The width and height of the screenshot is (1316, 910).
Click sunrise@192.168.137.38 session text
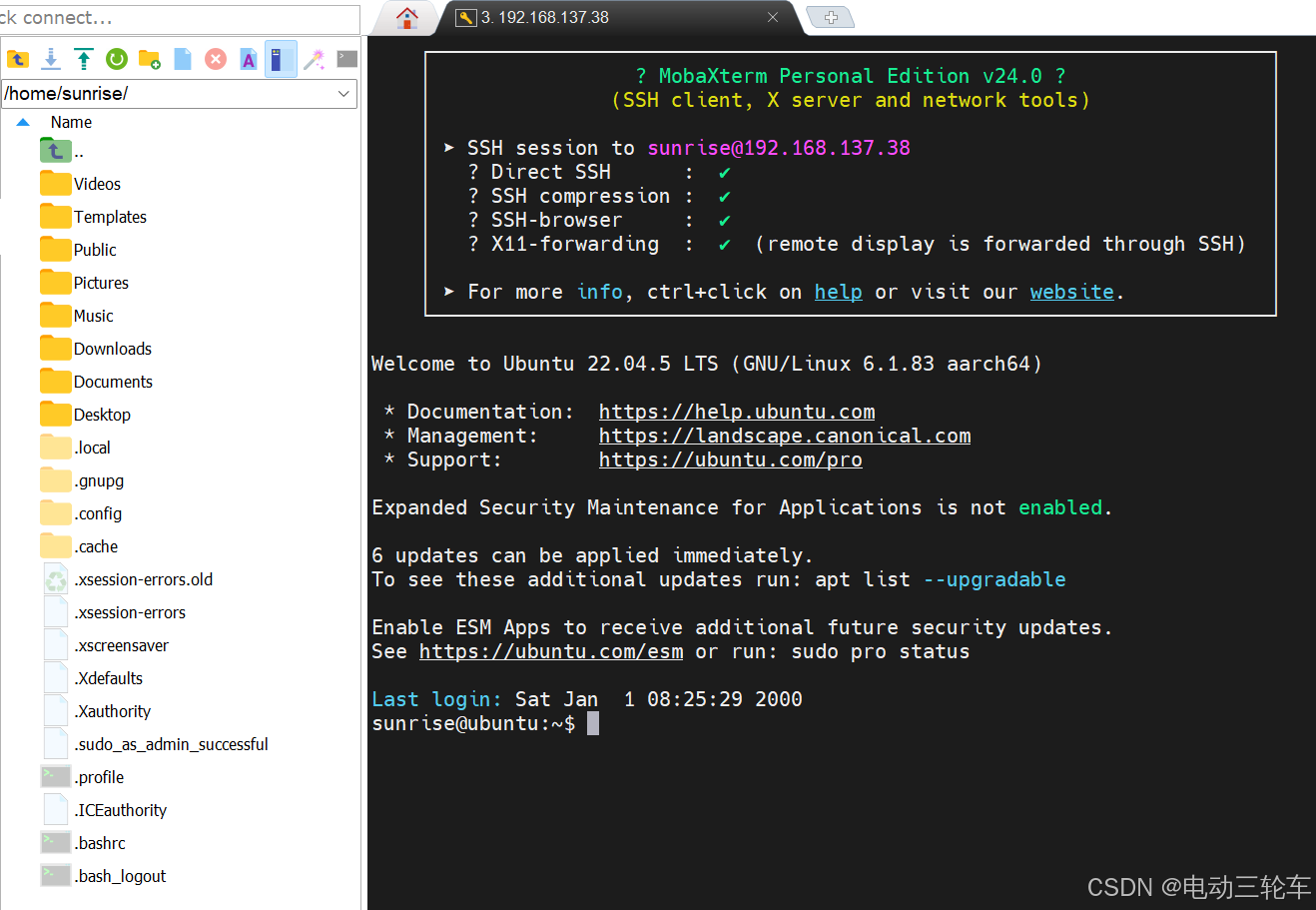(x=779, y=148)
